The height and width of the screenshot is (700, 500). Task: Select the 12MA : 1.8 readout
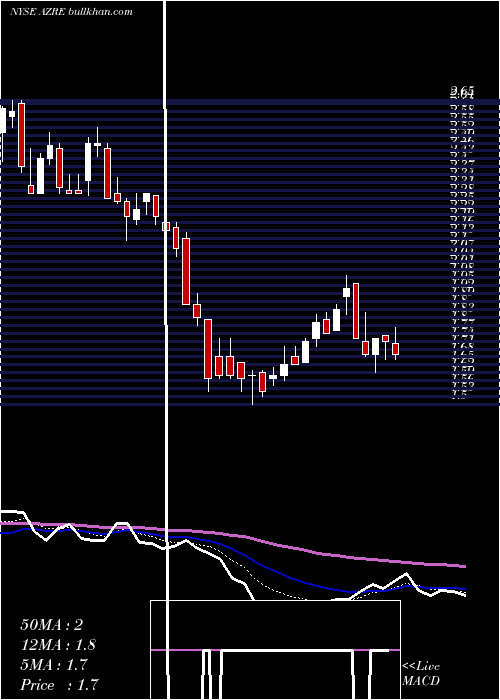pos(58,645)
